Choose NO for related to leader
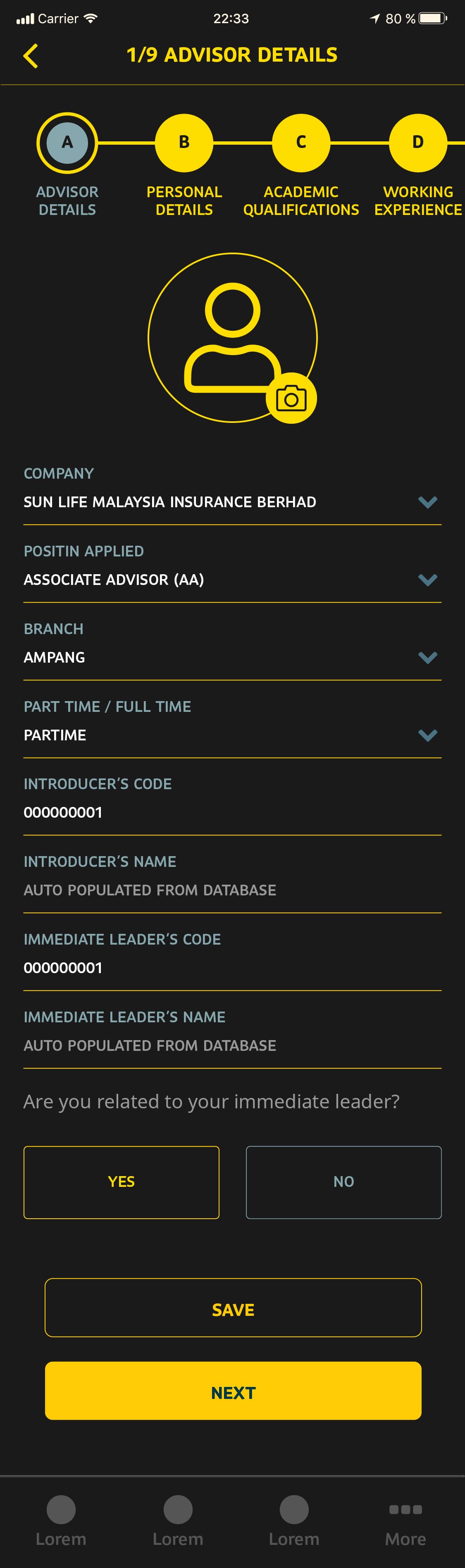Image resolution: width=465 pixels, height=1568 pixels. [x=343, y=1182]
